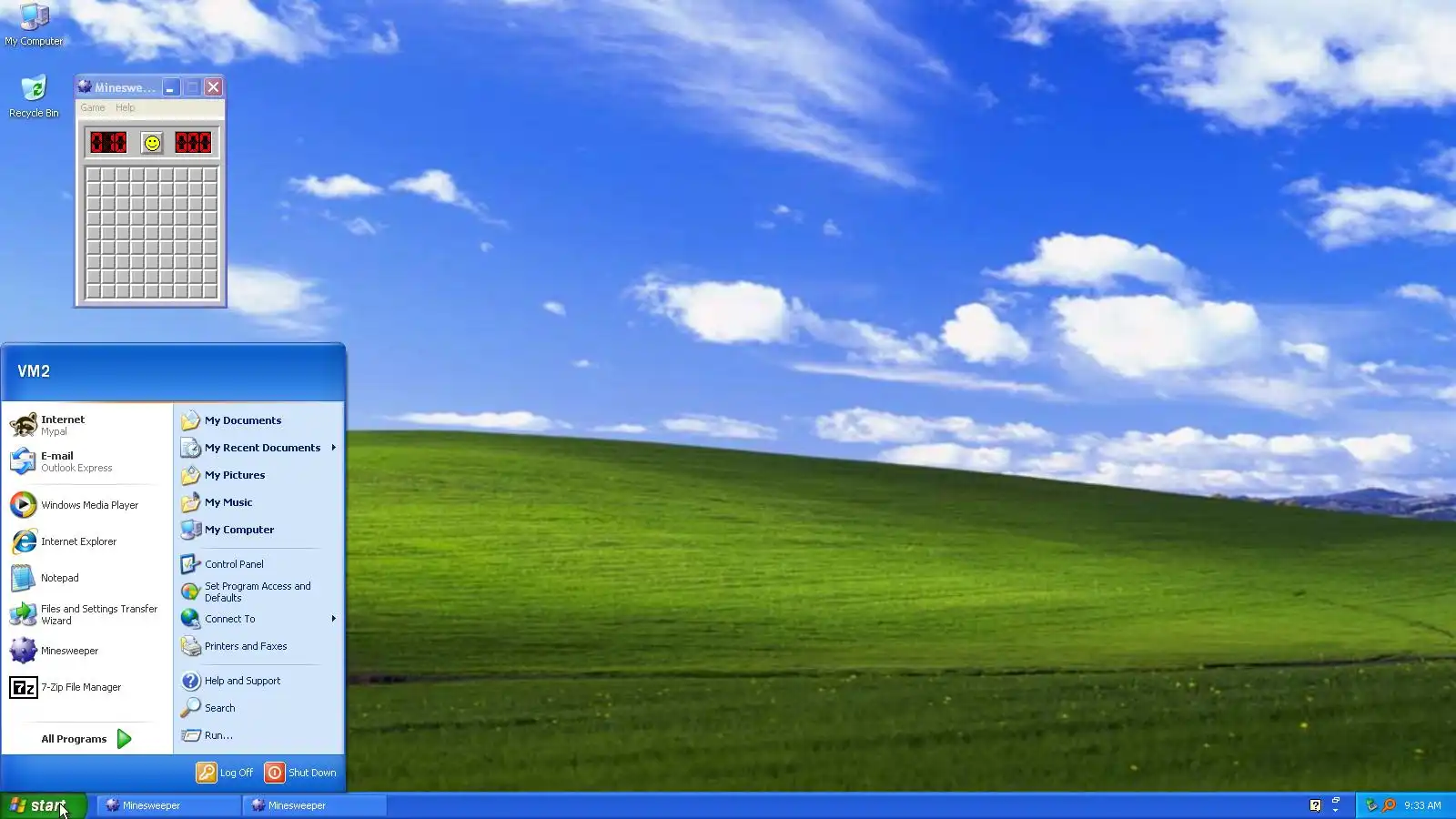Viewport: 1456px width, 819px height.
Task: Switch to first Minesweeper taskbar button
Action: tap(167, 805)
